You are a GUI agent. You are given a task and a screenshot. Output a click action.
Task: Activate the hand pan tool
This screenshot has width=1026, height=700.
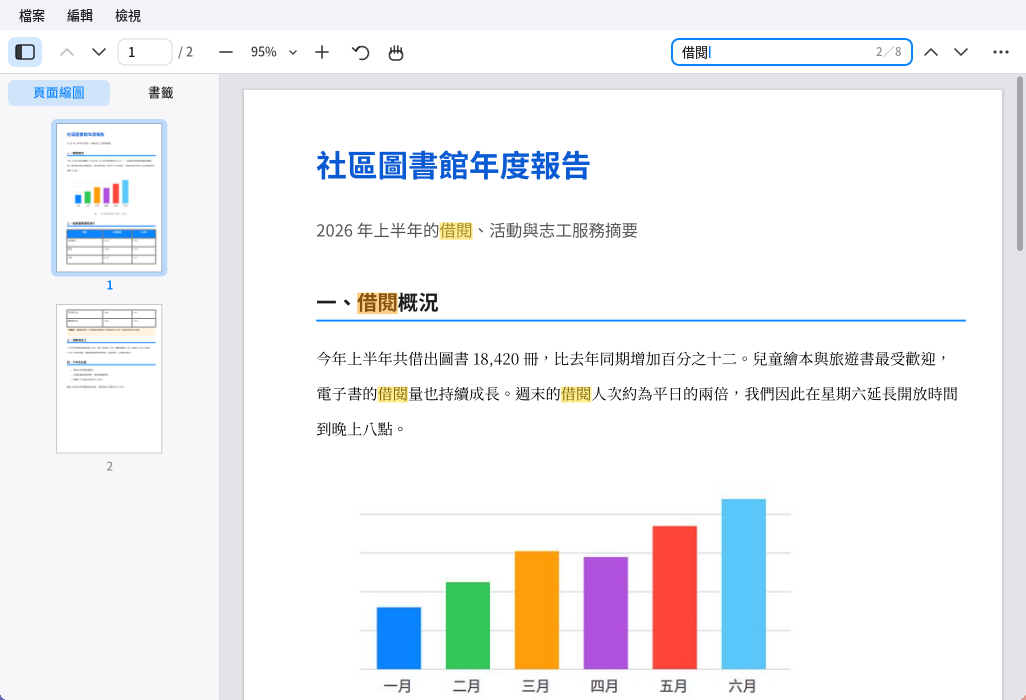click(396, 52)
